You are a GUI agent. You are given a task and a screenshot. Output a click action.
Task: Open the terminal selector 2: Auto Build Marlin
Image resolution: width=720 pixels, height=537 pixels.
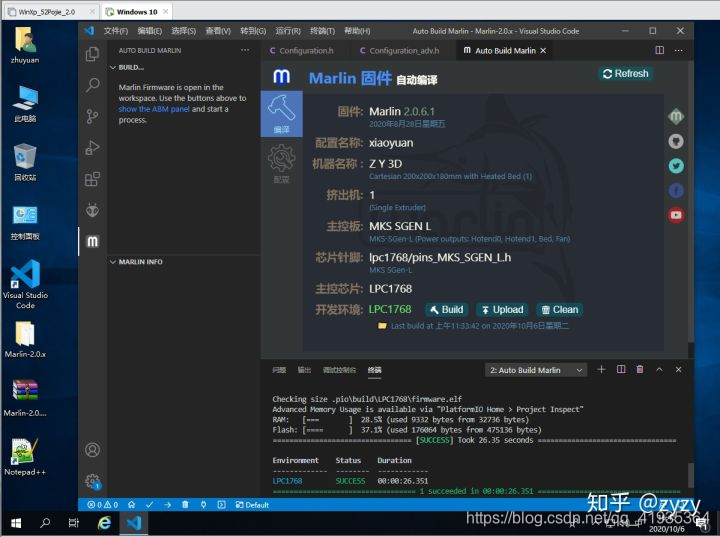click(536, 370)
